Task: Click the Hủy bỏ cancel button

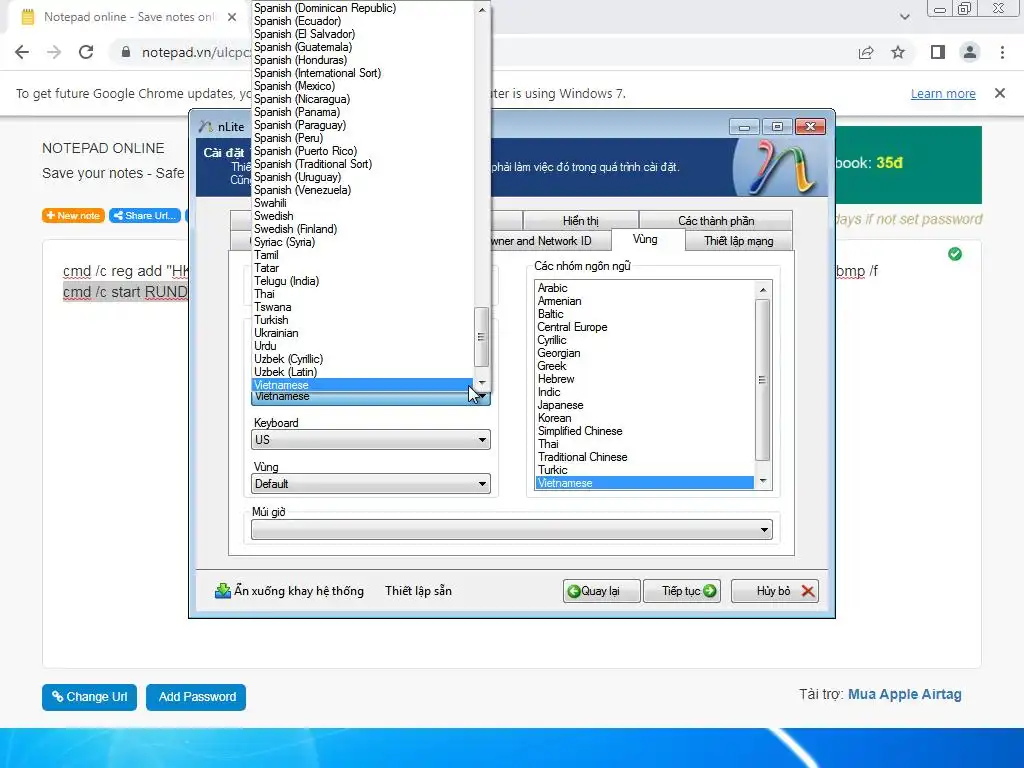Action: tap(775, 591)
